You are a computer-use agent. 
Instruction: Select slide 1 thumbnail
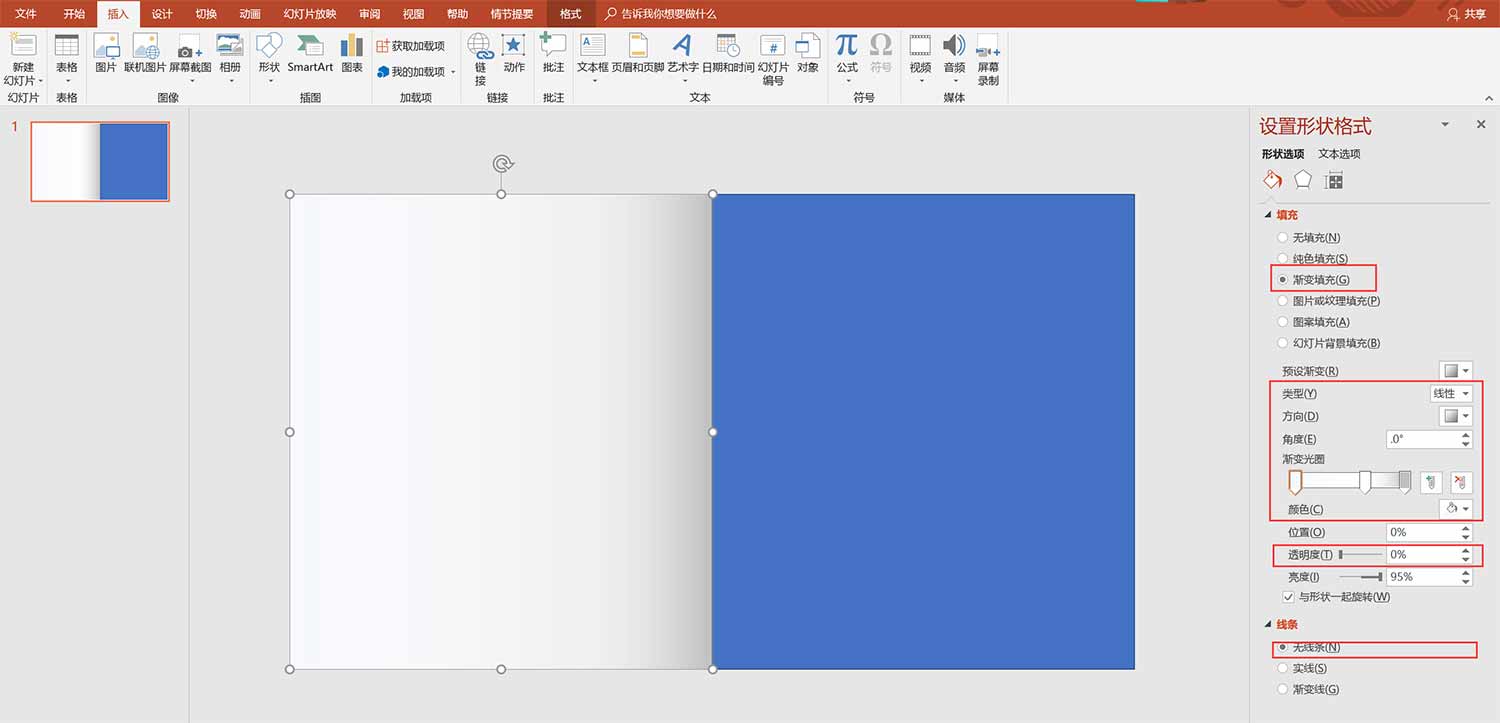(x=100, y=162)
